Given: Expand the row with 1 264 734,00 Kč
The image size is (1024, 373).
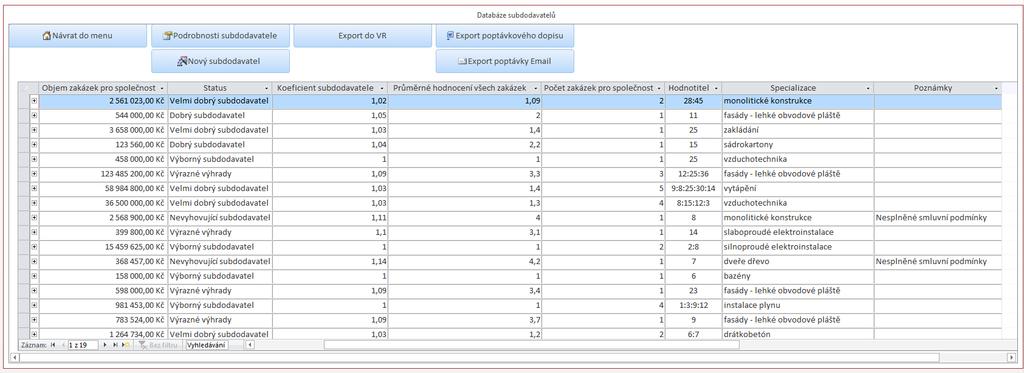Looking at the screenshot, I should 34,334.
